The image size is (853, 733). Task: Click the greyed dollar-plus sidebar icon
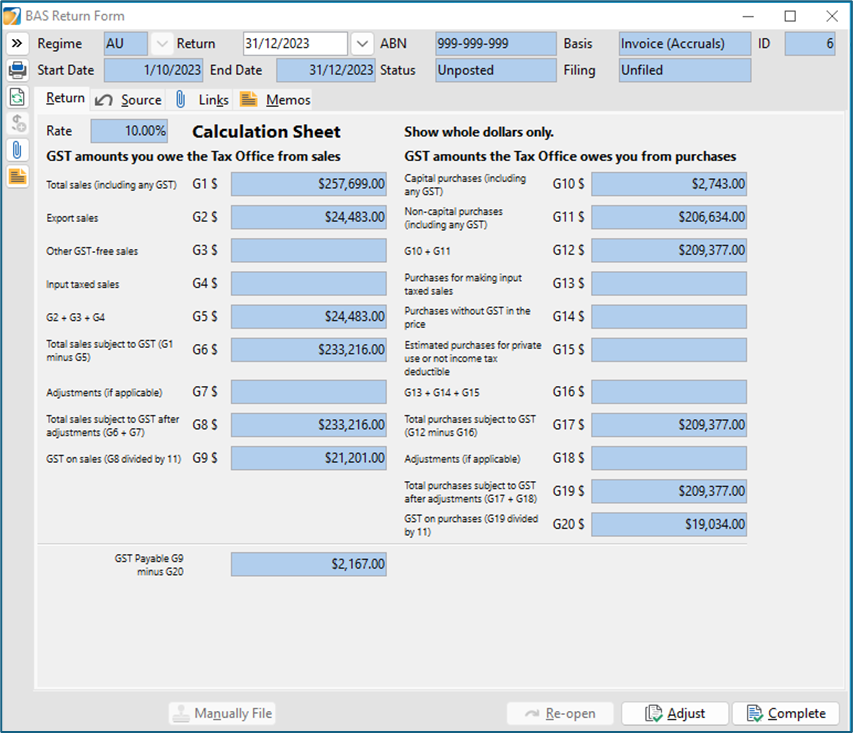coord(17,124)
